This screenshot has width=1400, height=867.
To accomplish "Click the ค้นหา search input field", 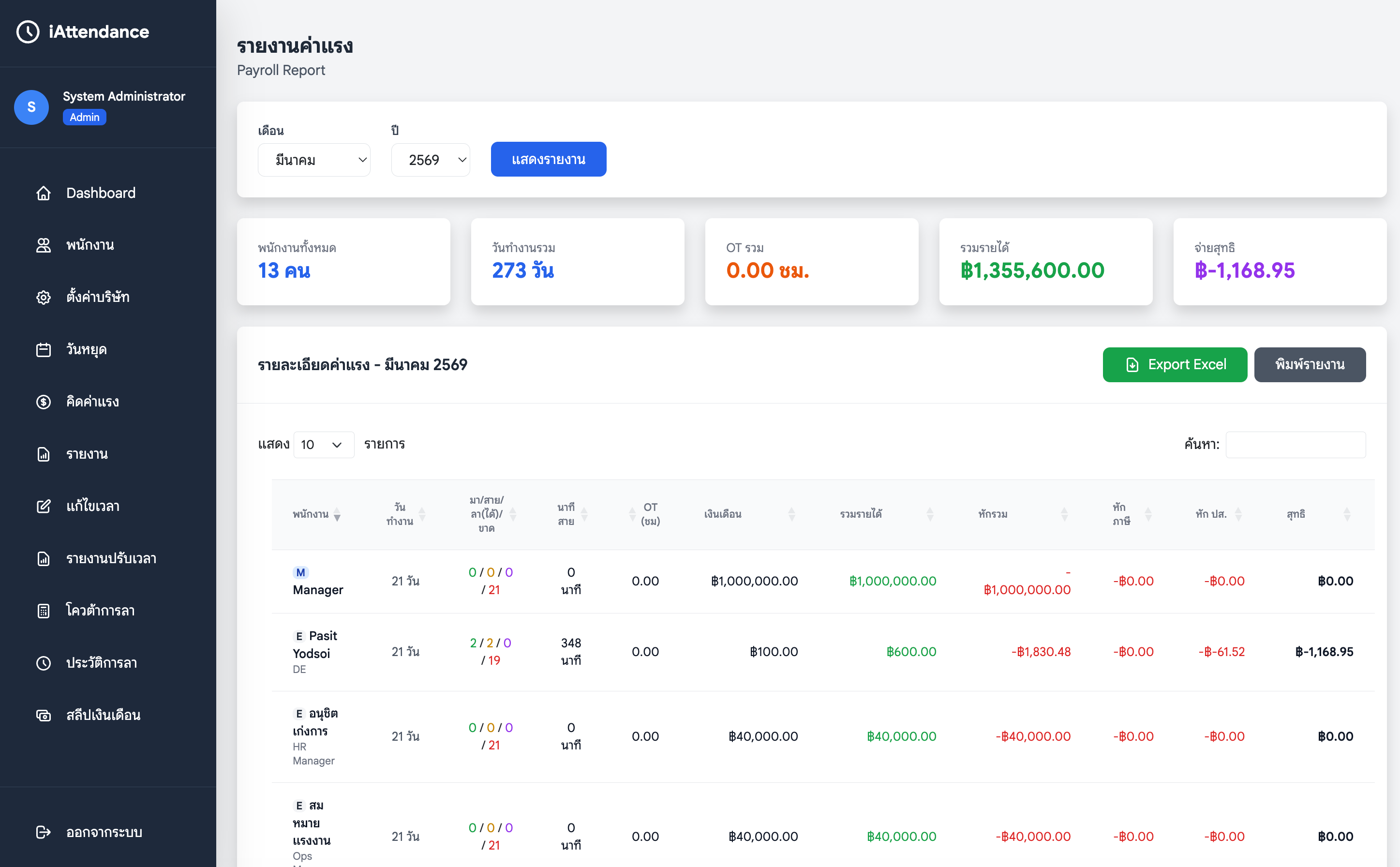I will click(1295, 445).
